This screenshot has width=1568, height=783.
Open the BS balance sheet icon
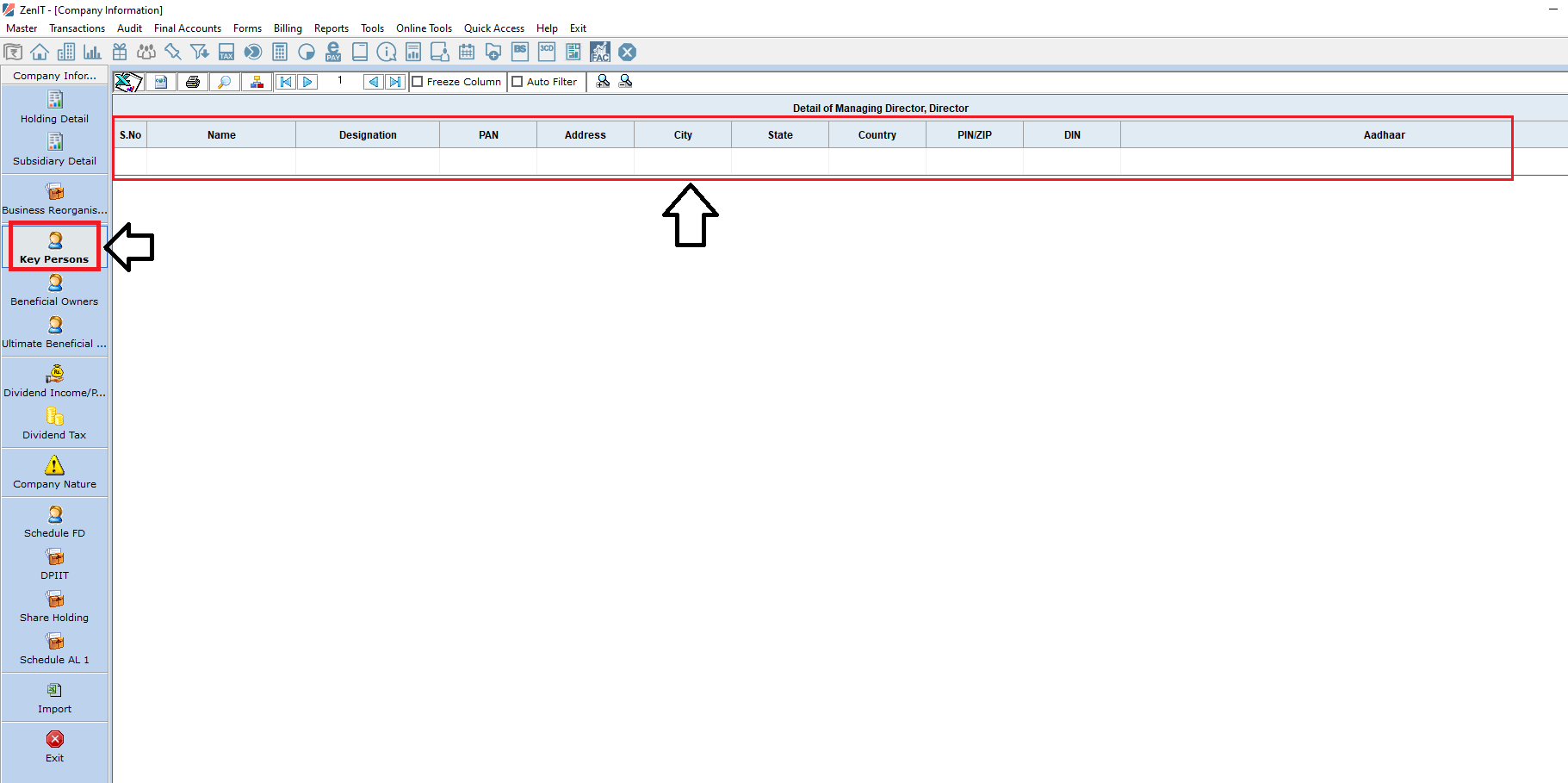[520, 53]
